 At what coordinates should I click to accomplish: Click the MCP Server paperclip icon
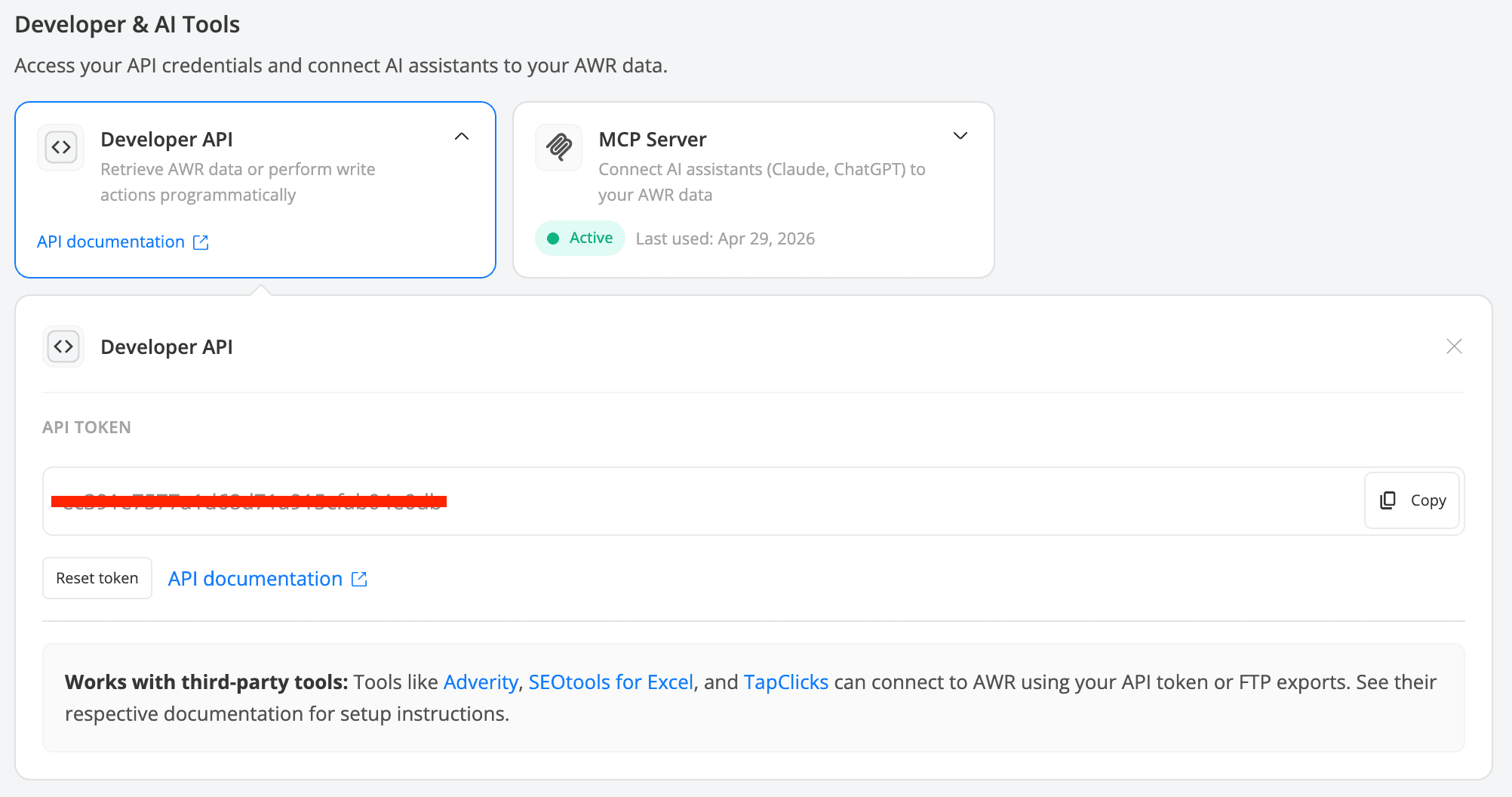click(x=559, y=147)
